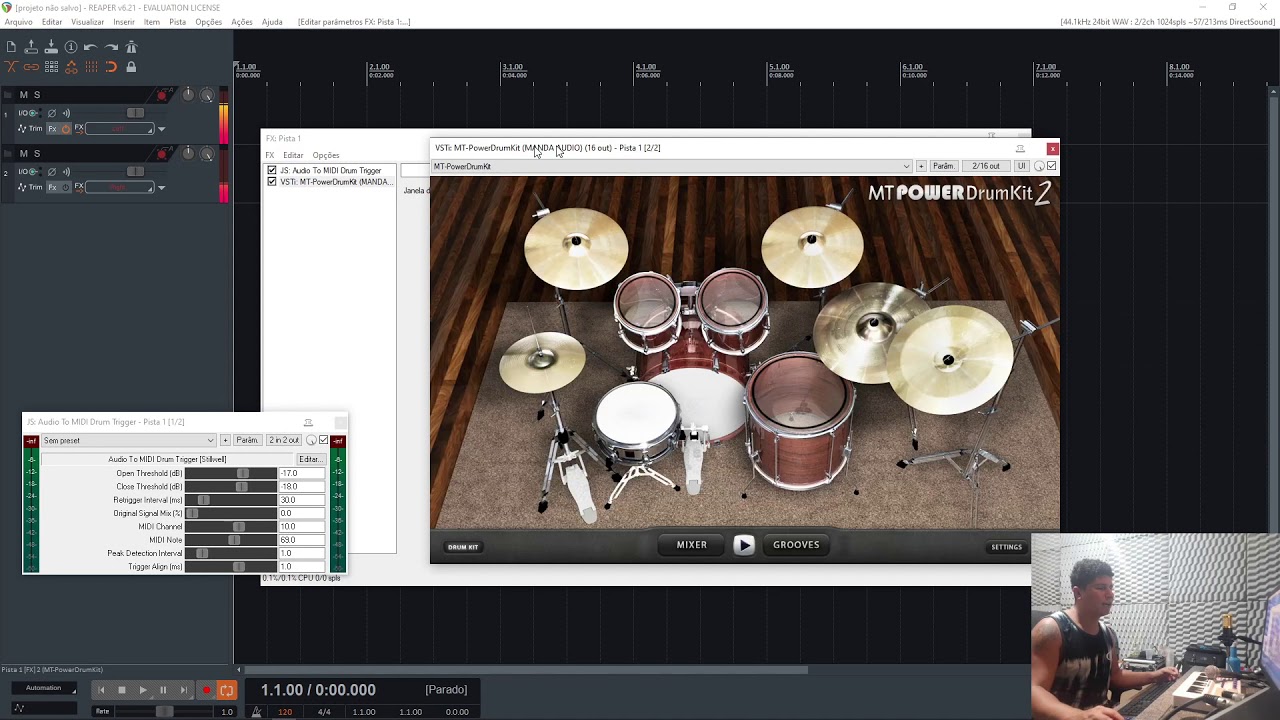This screenshot has height=720, width=1280.
Task: Click the phase invert icon on track 1
Action: coord(52,113)
